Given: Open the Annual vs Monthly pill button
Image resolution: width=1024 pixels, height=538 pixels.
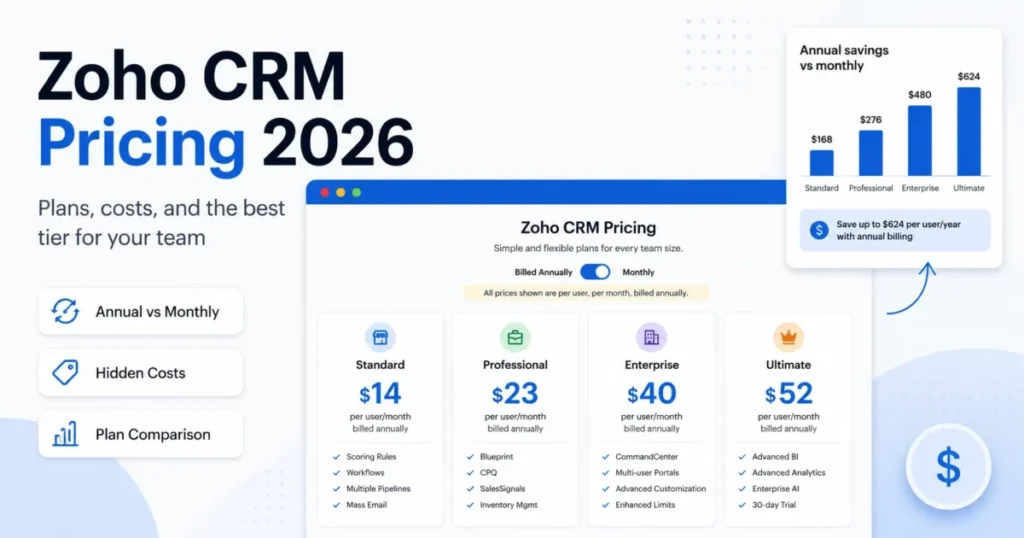Looking at the screenshot, I should click(141, 311).
